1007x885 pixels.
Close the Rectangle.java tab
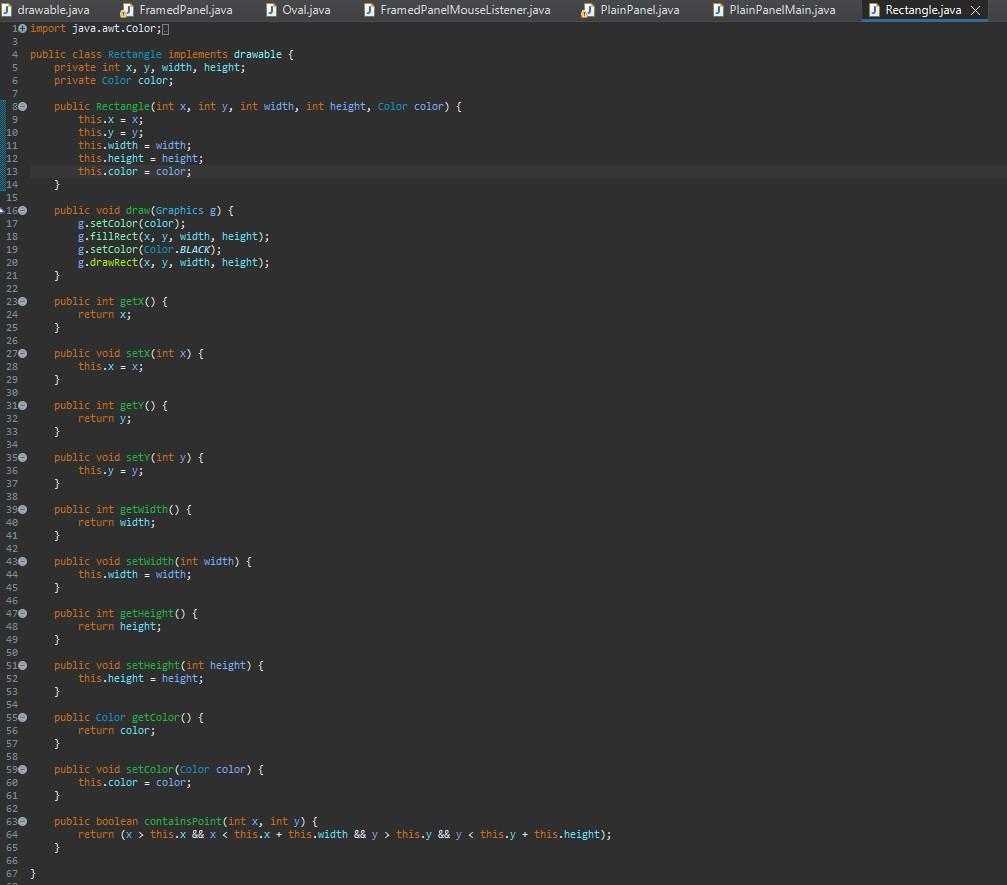pyautogui.click(x=976, y=11)
